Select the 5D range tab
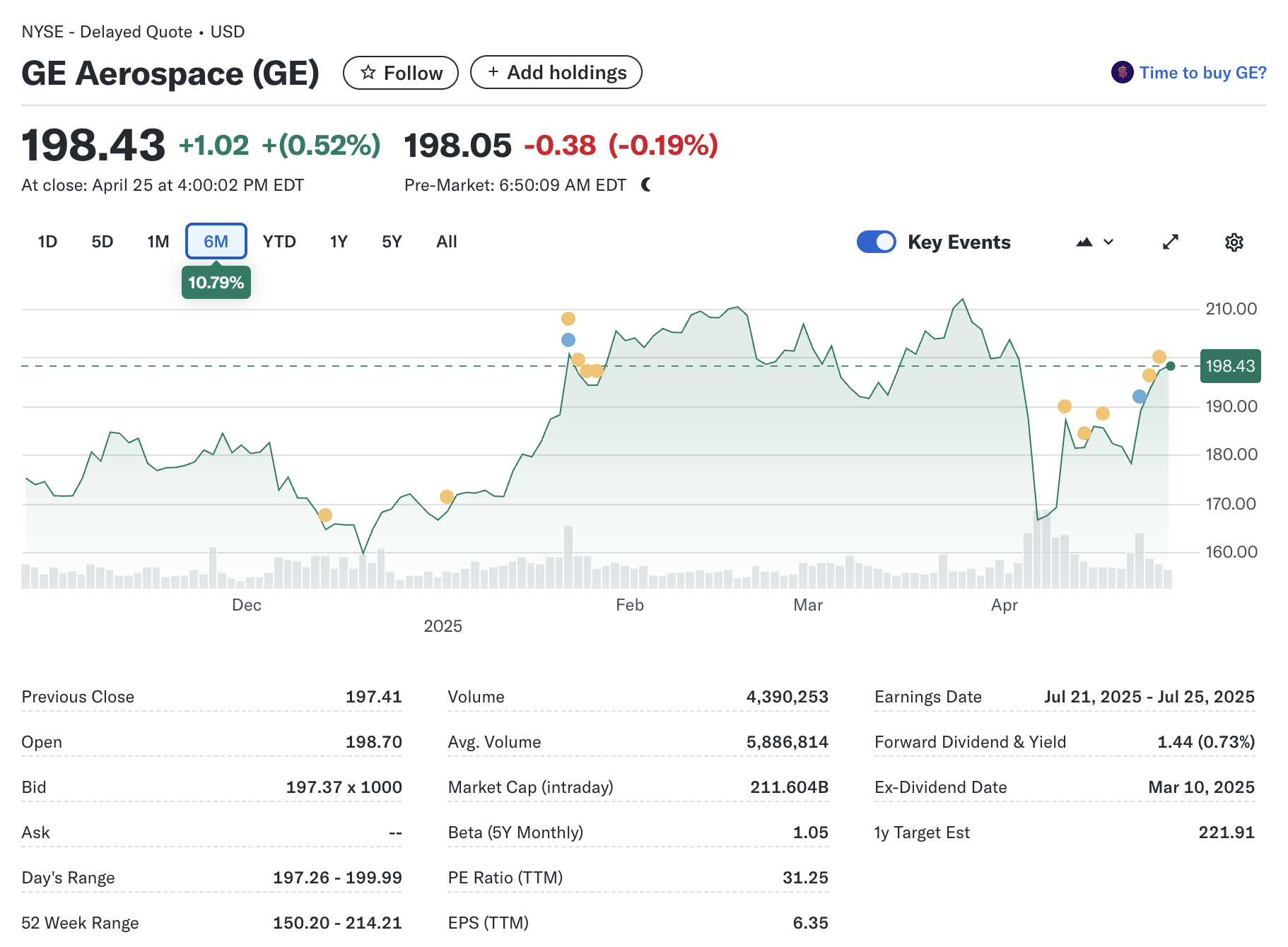 (x=103, y=242)
